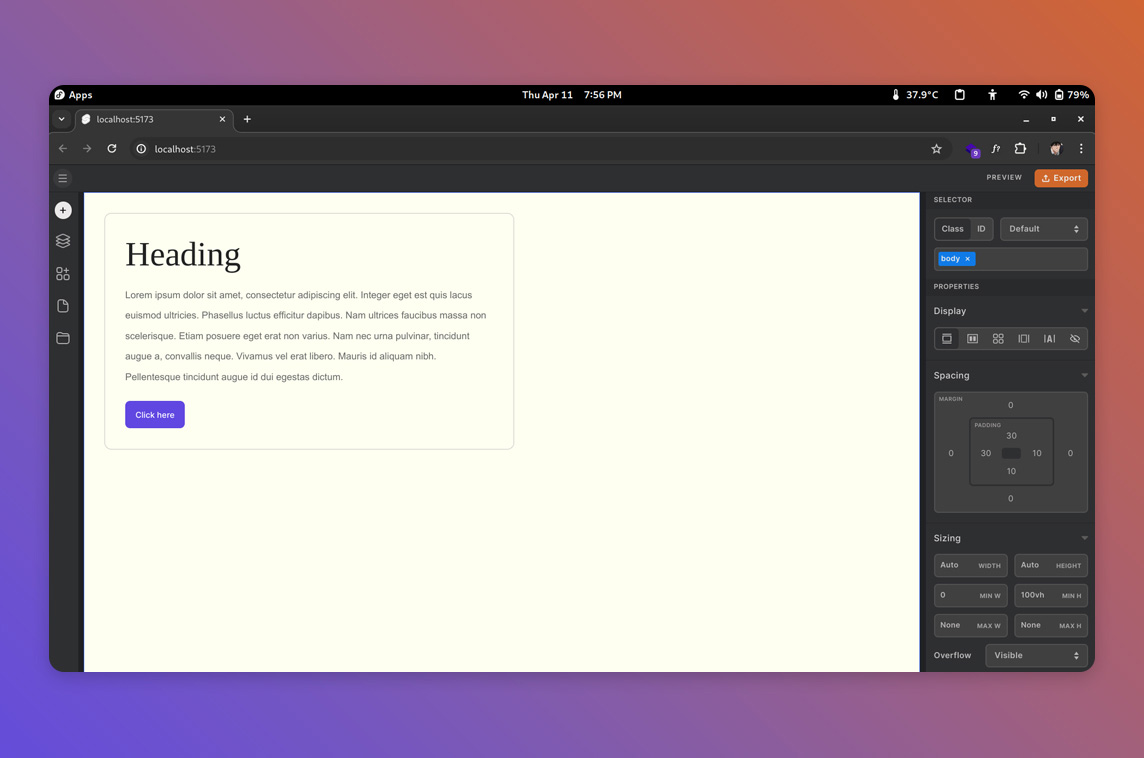Select the block display icon
The height and width of the screenshot is (758, 1144).
pyautogui.click(x=947, y=339)
